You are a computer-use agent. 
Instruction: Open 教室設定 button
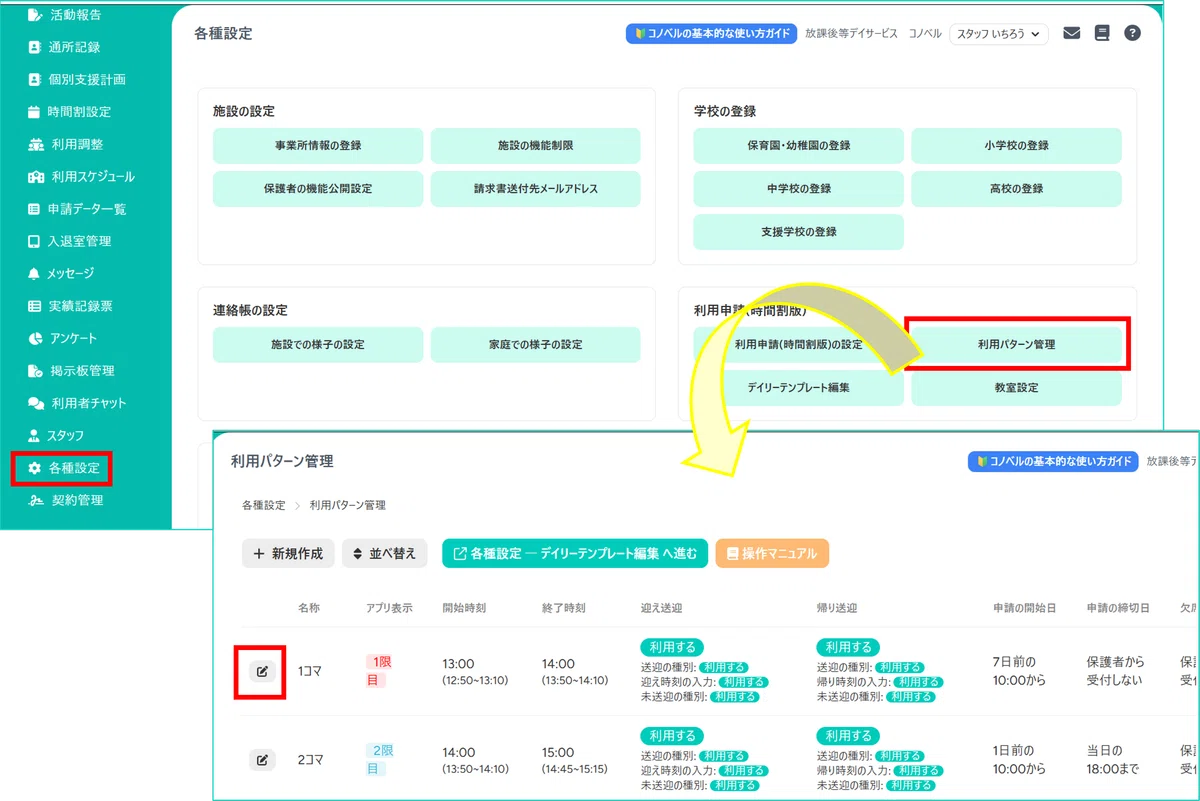pyautogui.click(x=1016, y=388)
